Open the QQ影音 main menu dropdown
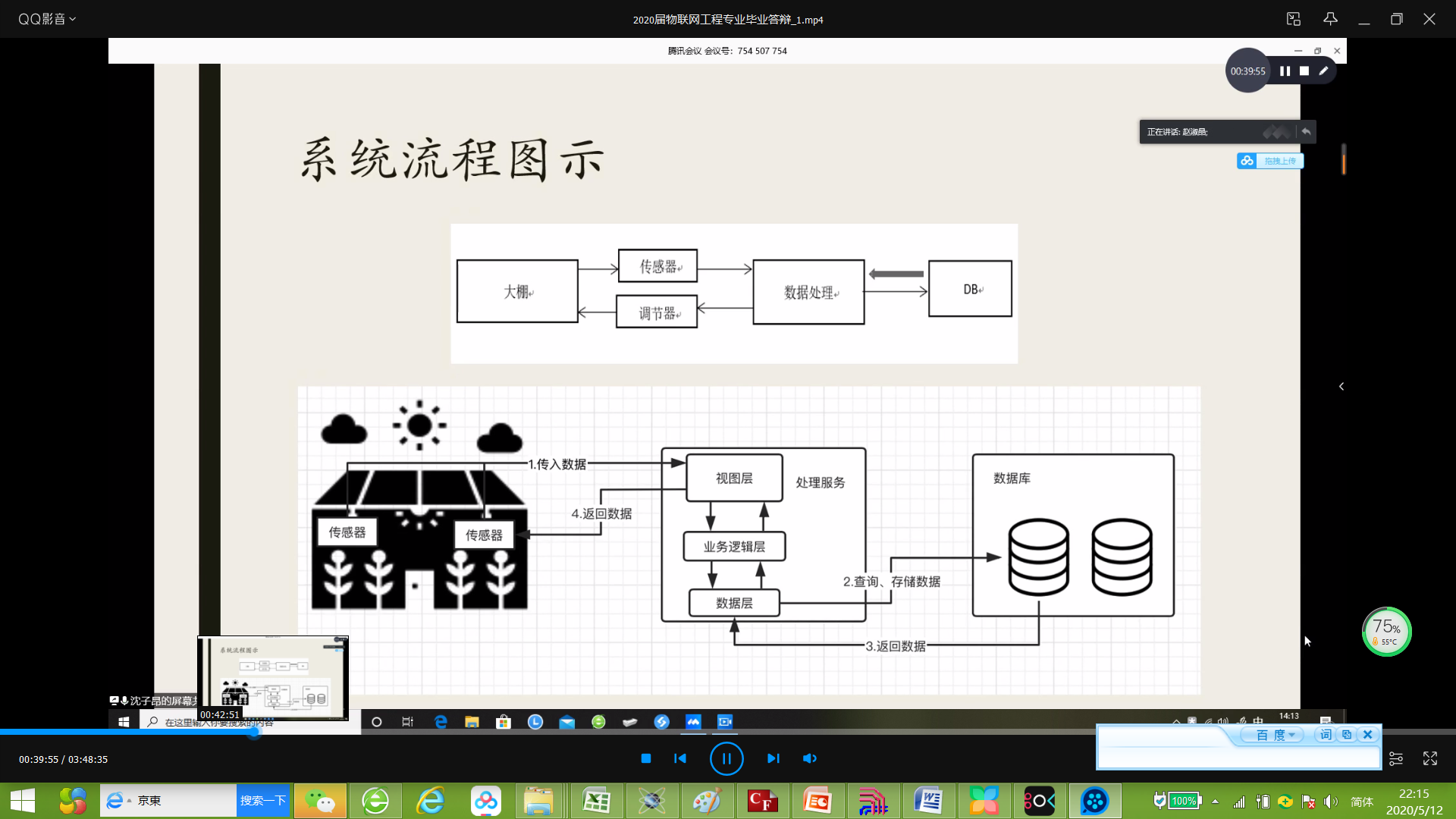 coord(47,19)
